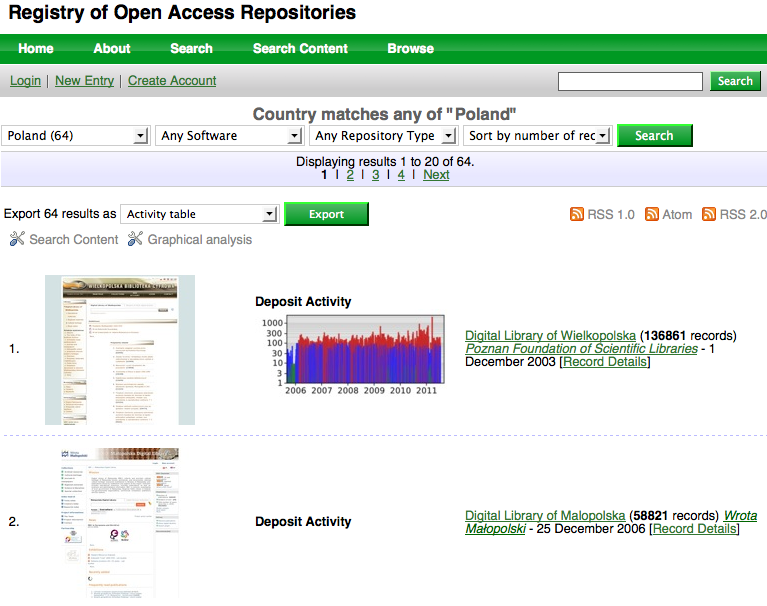767x606 pixels.
Task: Open Digital Library of Malopolska link
Action: 545,516
